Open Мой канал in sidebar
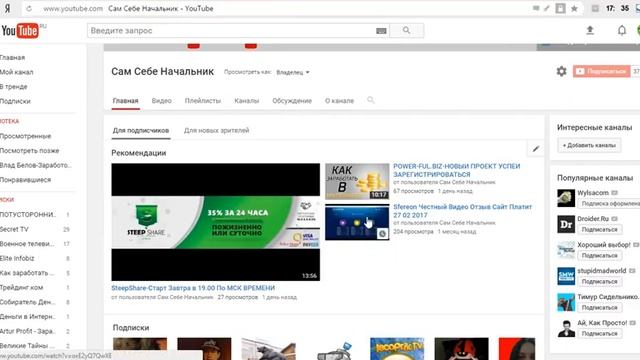This screenshot has width=640, height=360. click(x=17, y=72)
